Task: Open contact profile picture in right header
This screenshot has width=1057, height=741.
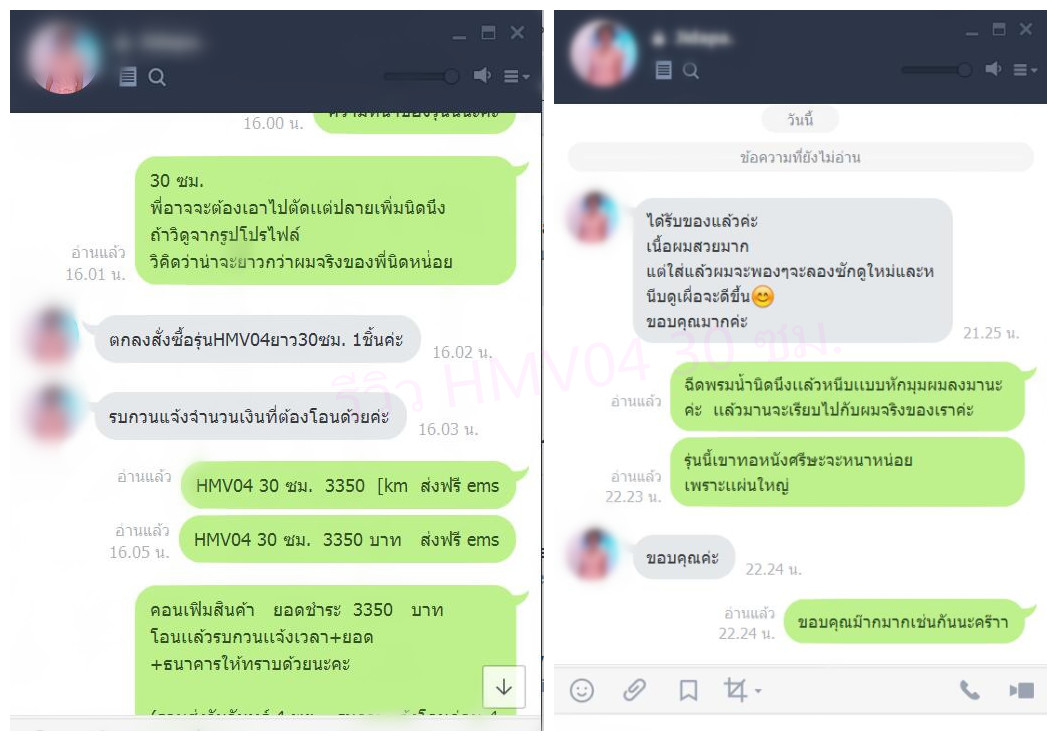Action: pos(604,53)
